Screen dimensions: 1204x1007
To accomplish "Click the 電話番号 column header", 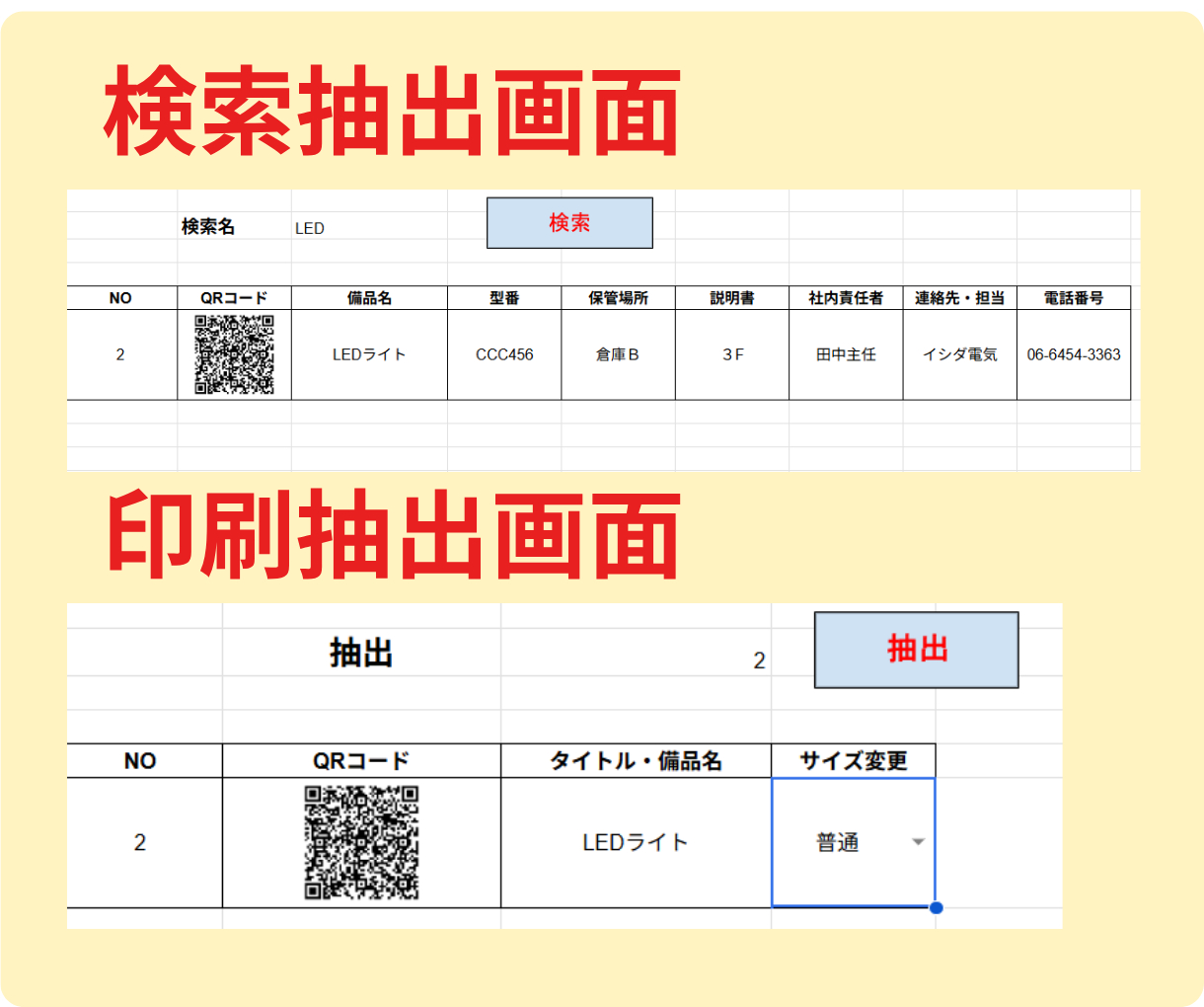I will coord(1074,298).
